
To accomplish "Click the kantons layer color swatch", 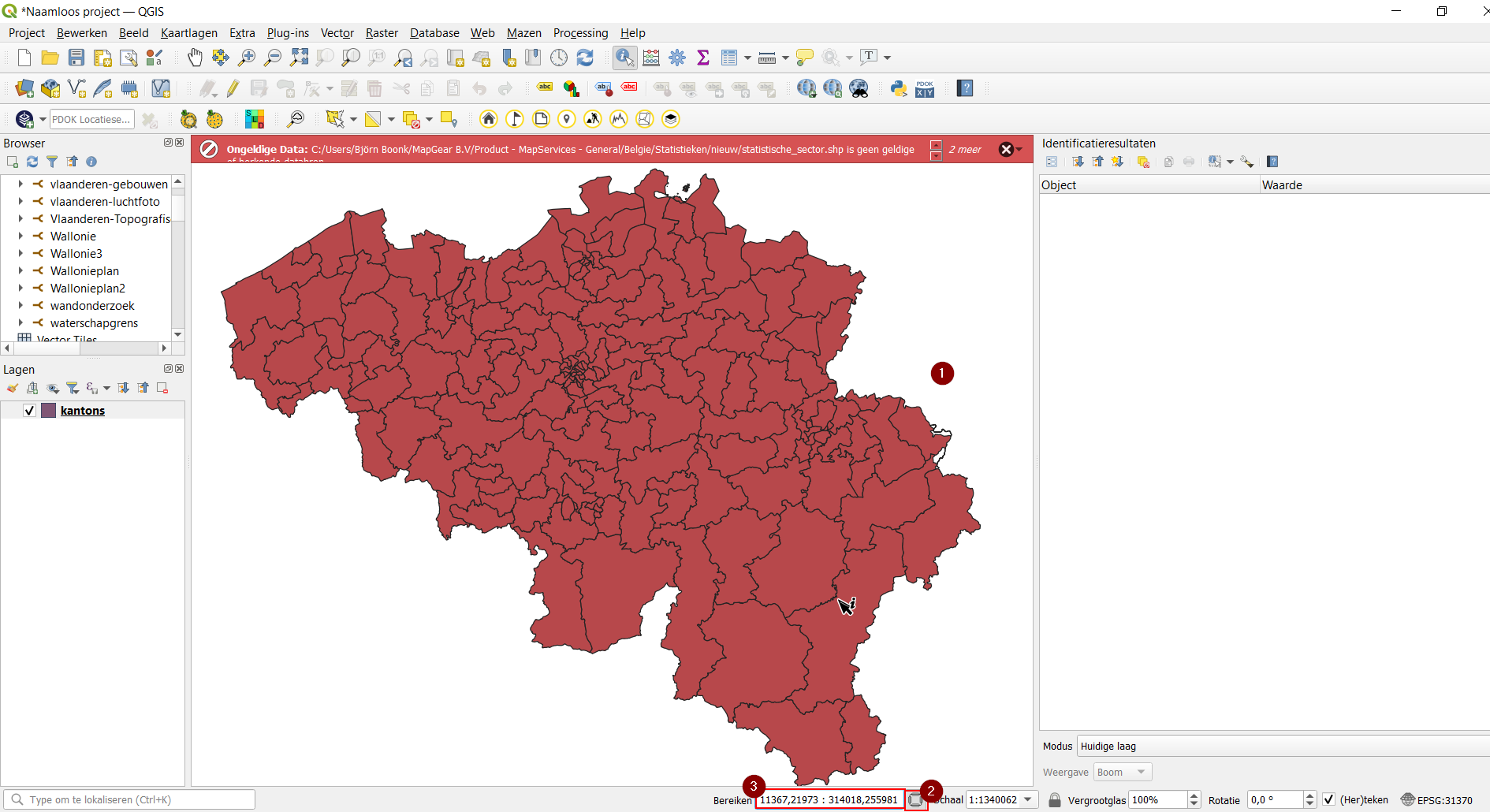I will (x=49, y=411).
